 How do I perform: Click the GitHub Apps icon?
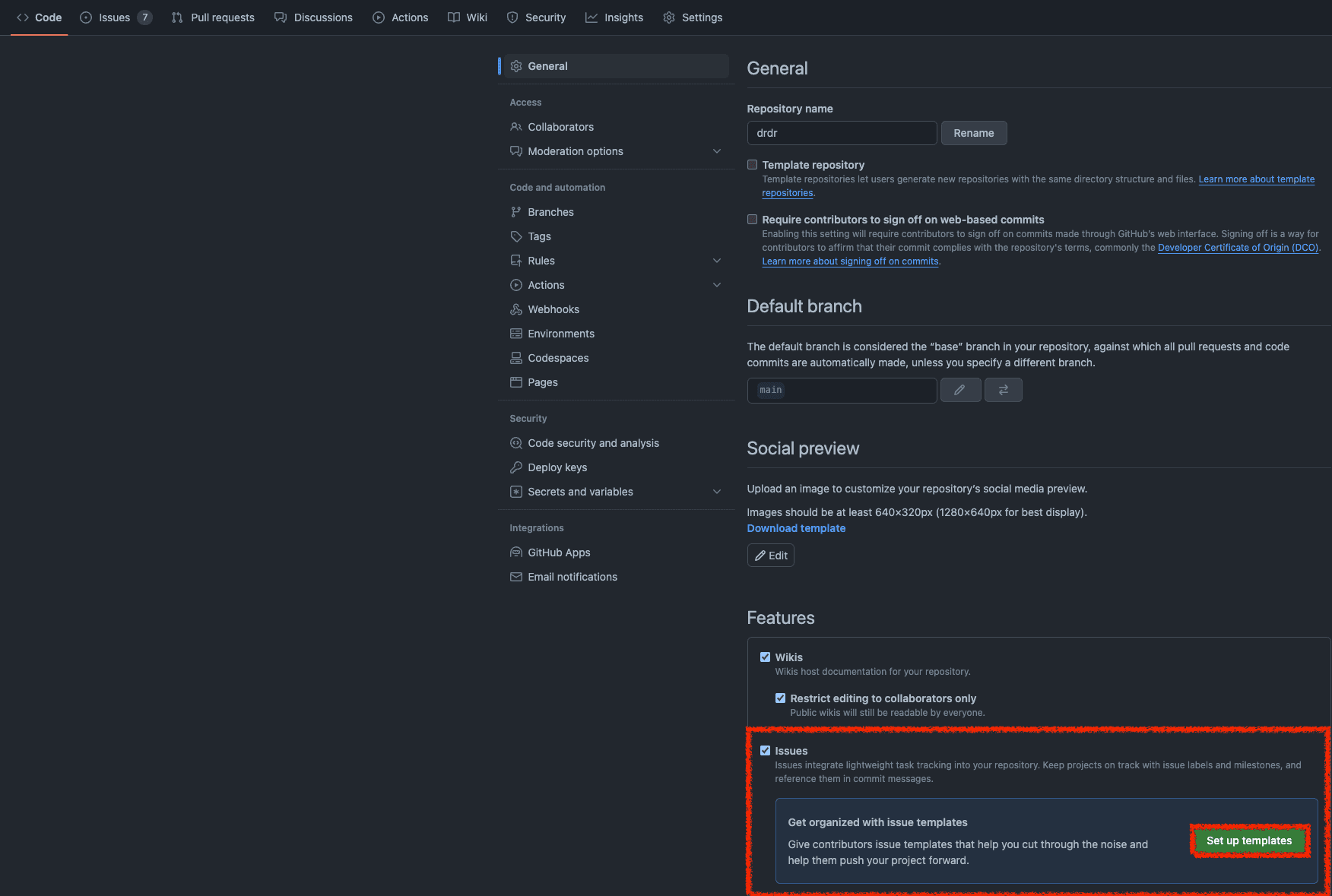[516, 552]
